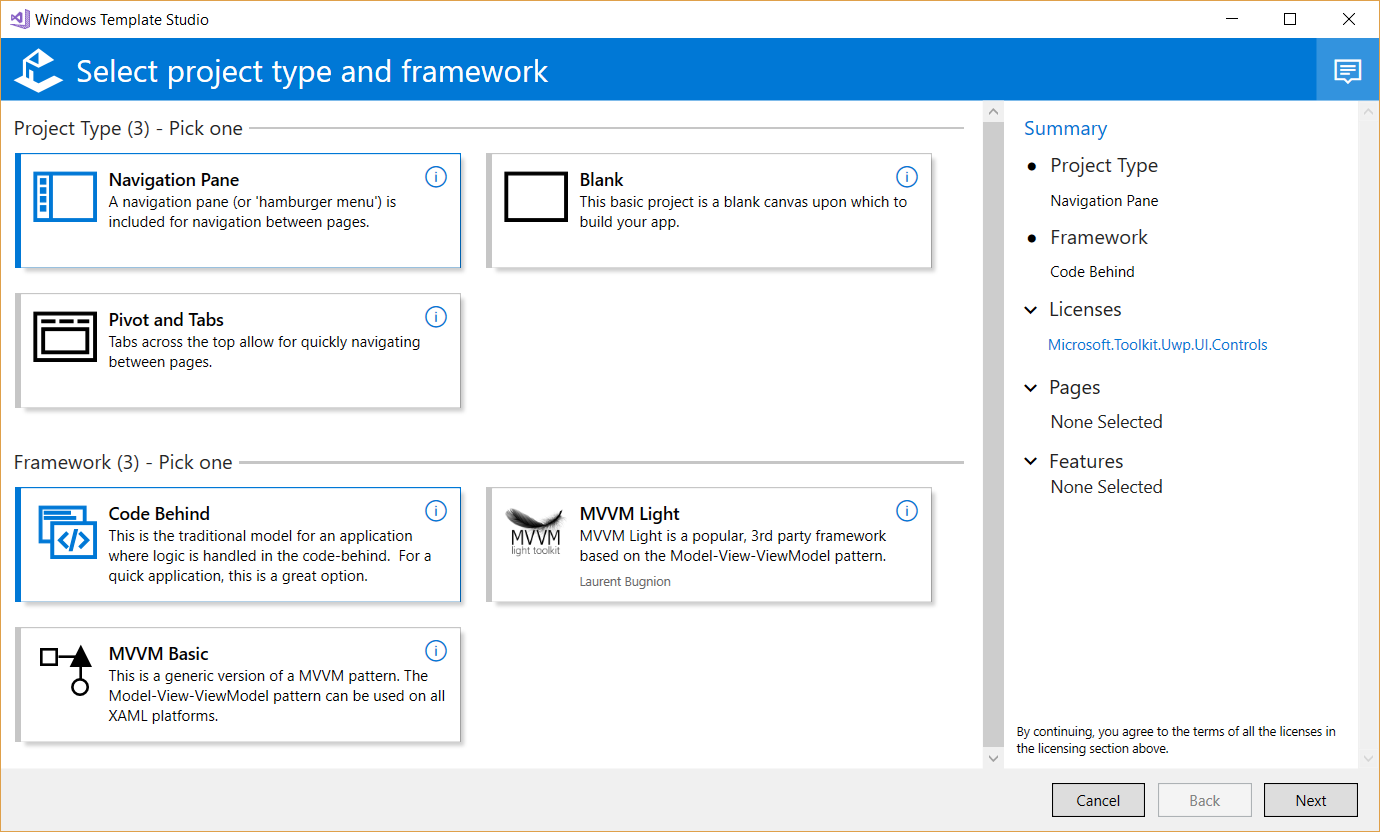
Task: Collapse the Licenses section
Action: 1031,310
